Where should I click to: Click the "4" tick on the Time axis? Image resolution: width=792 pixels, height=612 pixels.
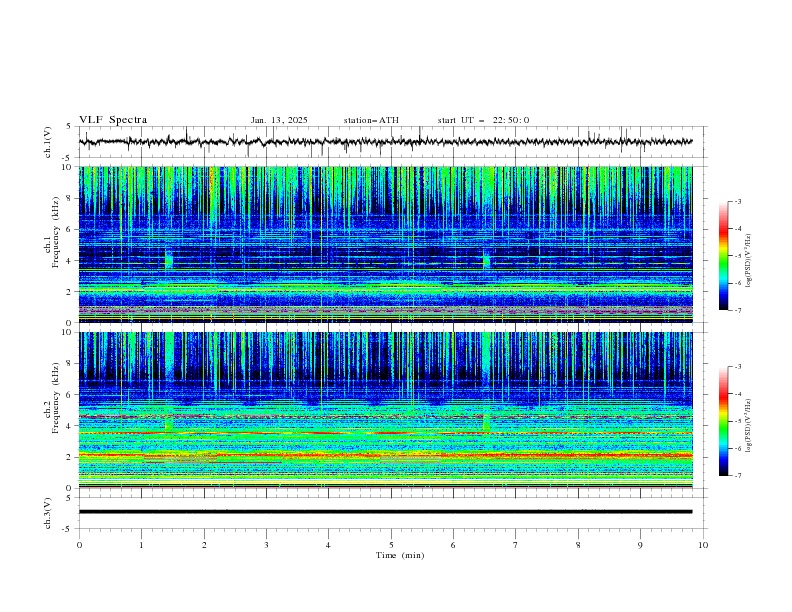328,545
